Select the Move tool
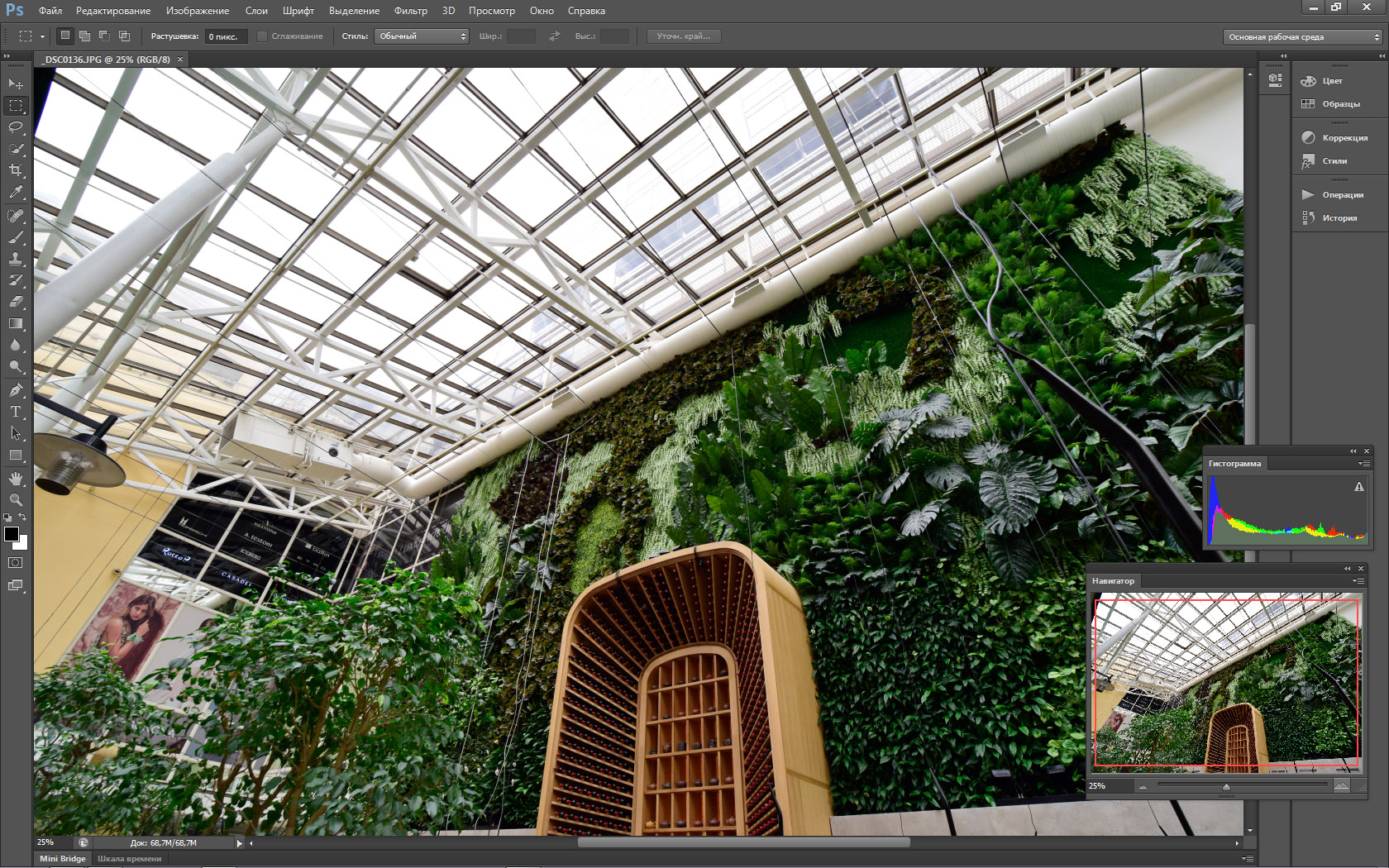The width and height of the screenshot is (1389, 868). pyautogui.click(x=16, y=83)
